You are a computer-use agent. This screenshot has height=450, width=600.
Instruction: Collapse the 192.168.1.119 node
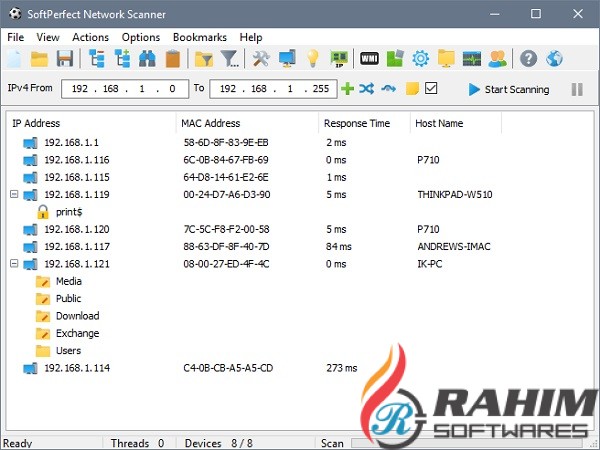(x=14, y=194)
